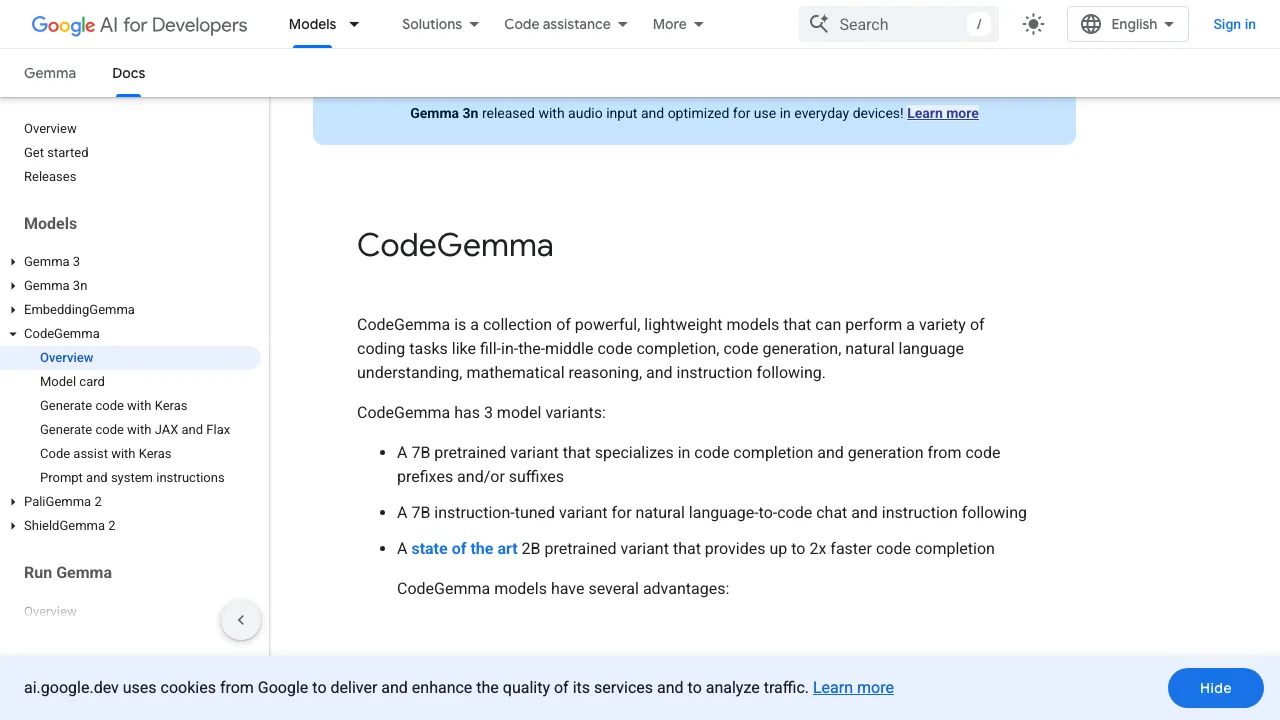
Task: Click the search magnifier icon
Action: [x=819, y=24]
